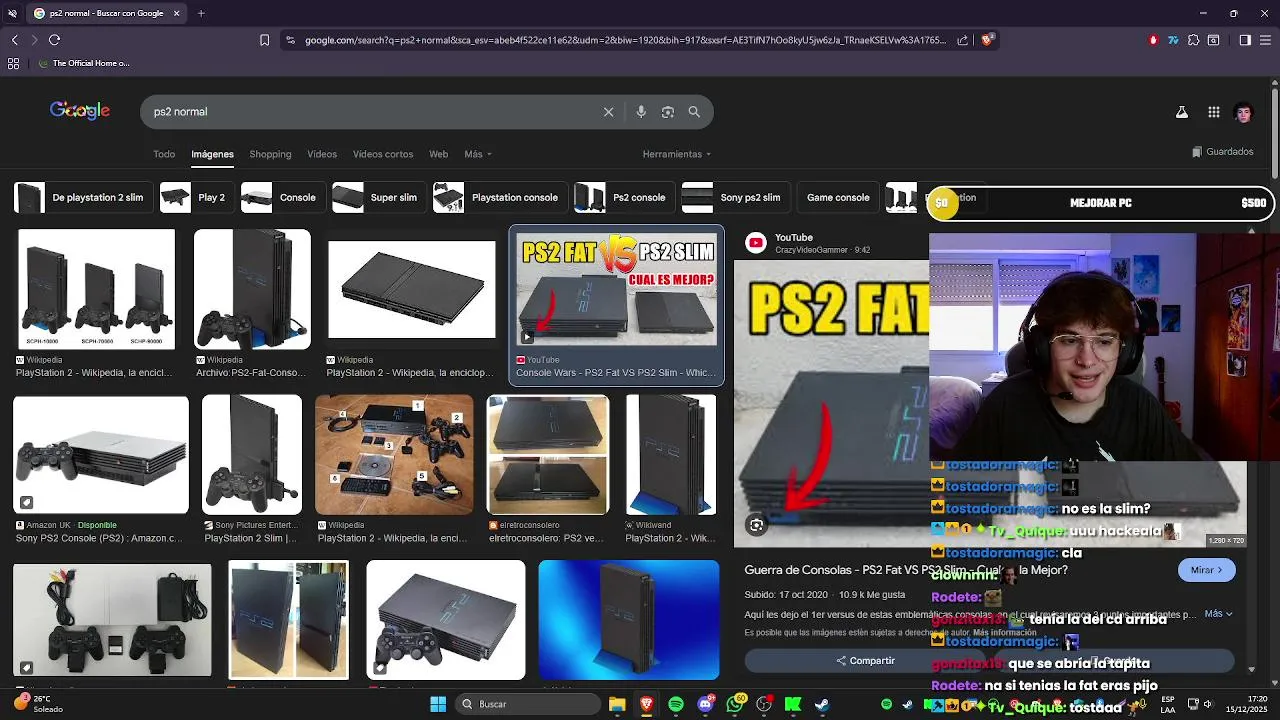The width and height of the screenshot is (1280, 720).
Task: Open a new browser tab
Action: [201, 13]
